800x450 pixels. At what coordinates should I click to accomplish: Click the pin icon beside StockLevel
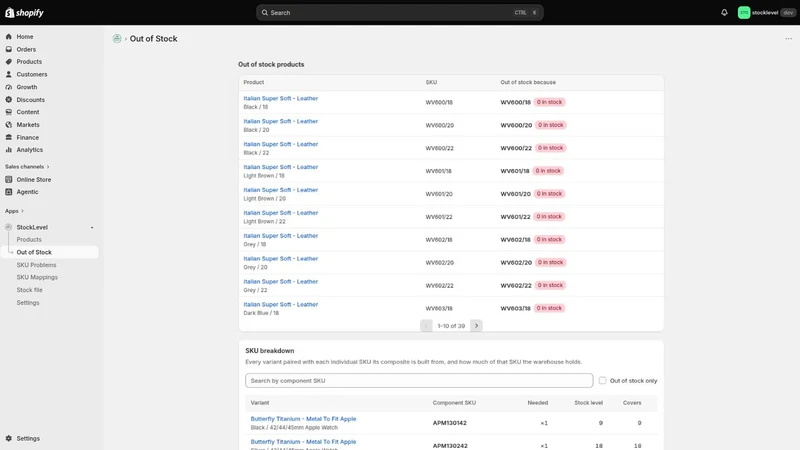pyautogui.click(x=92, y=228)
